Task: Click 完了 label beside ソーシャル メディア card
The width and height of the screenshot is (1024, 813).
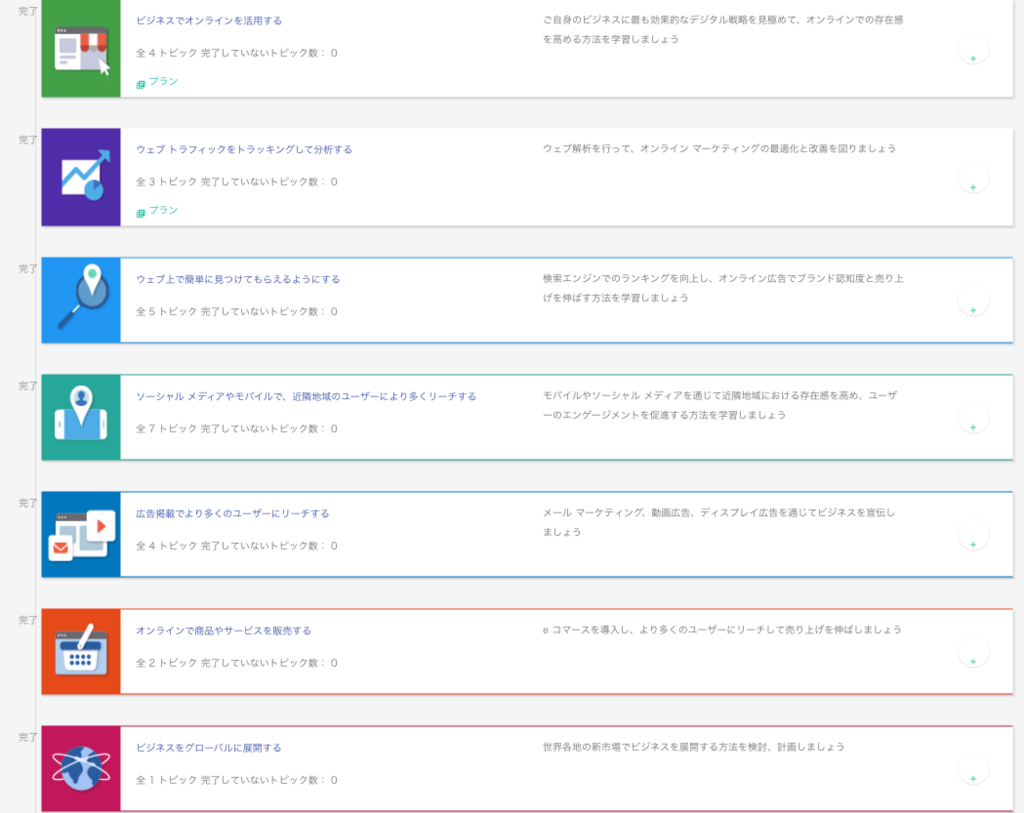Action: [28, 386]
